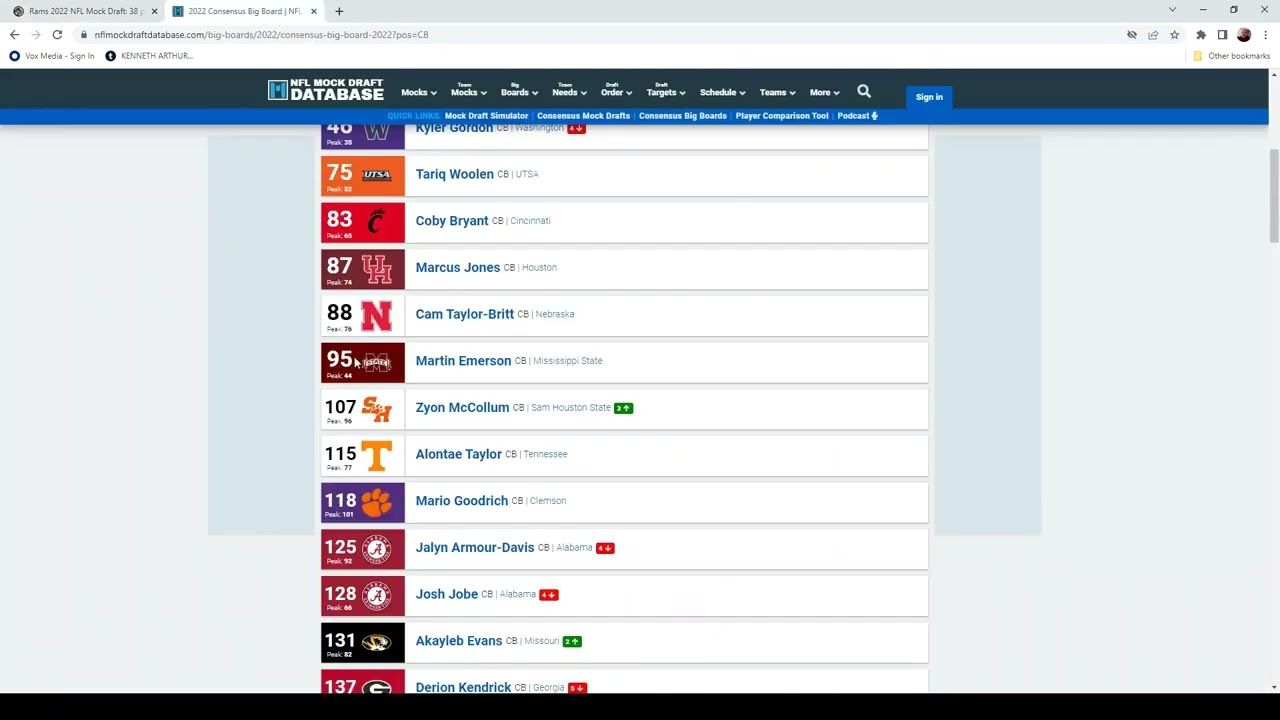
Task: Expand the Draft Targets dropdown menu
Action: 665,90
